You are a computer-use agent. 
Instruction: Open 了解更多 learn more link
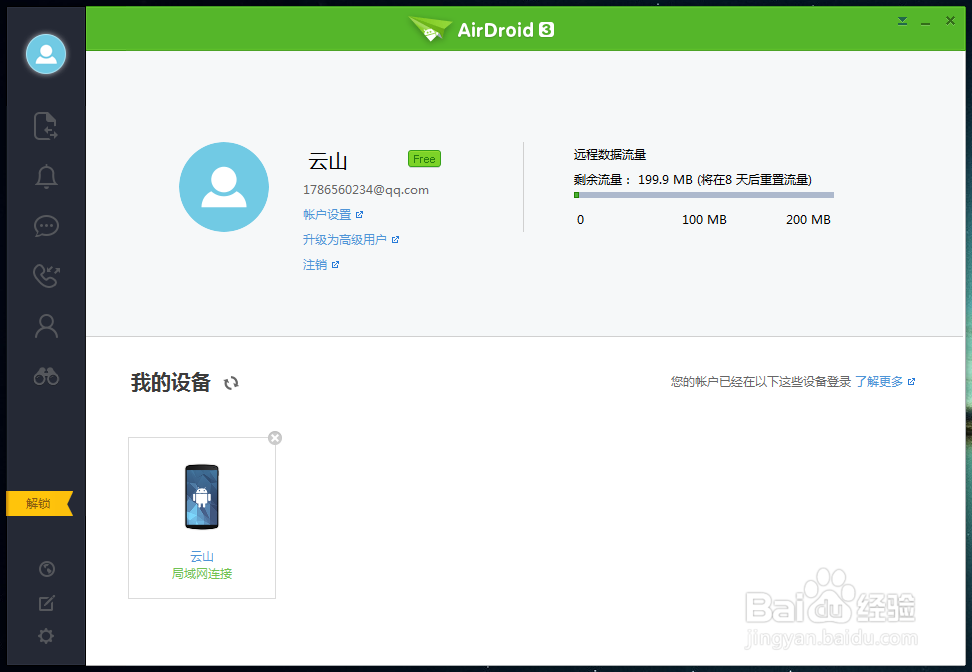pos(885,382)
